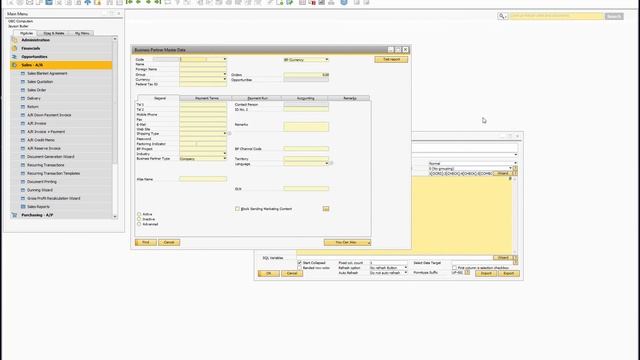
Task: Tick Block Sending Marketing Content checkbox
Action: [237, 209]
